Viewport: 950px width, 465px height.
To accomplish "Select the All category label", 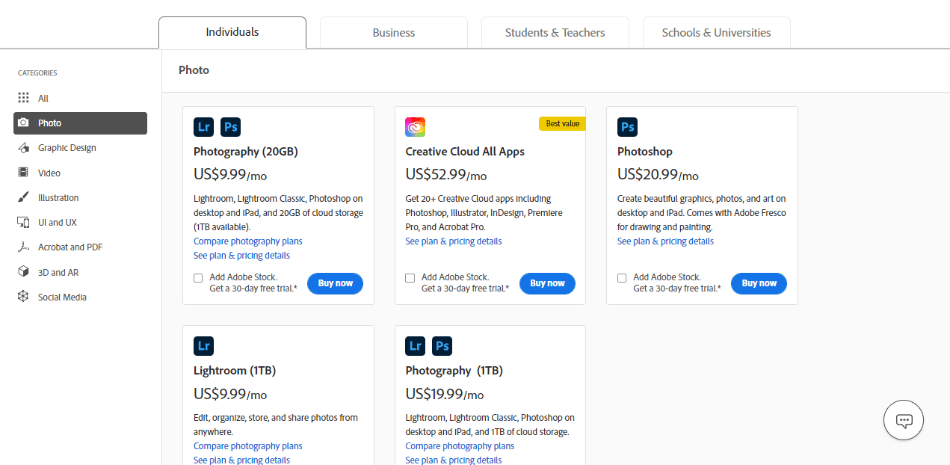I will point(43,98).
